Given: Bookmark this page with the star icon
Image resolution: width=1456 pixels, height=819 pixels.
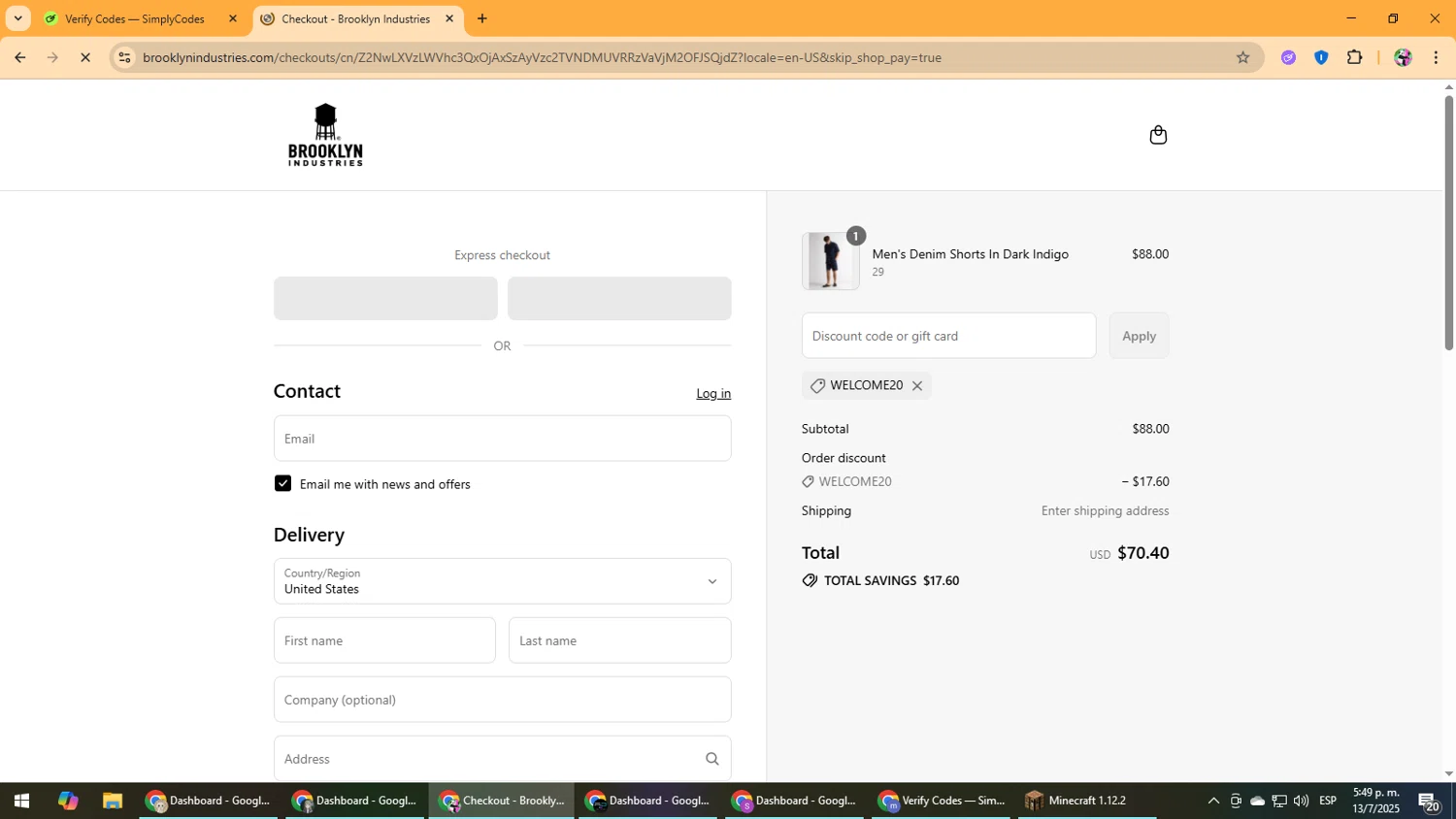Looking at the screenshot, I should [x=1242, y=57].
